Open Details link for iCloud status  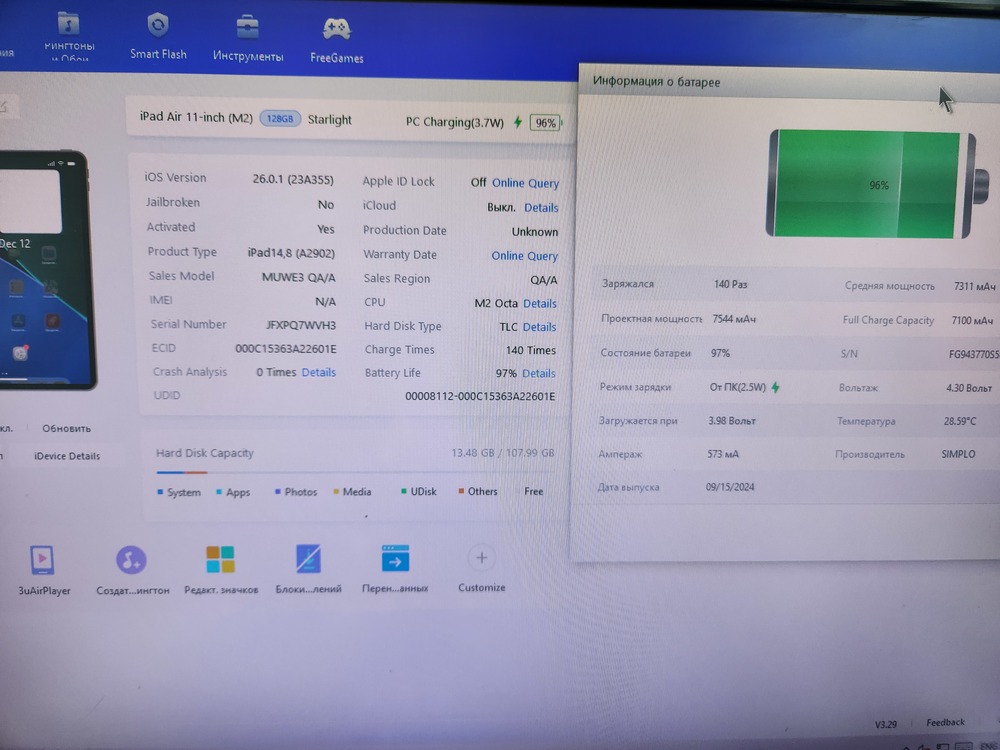coord(541,208)
